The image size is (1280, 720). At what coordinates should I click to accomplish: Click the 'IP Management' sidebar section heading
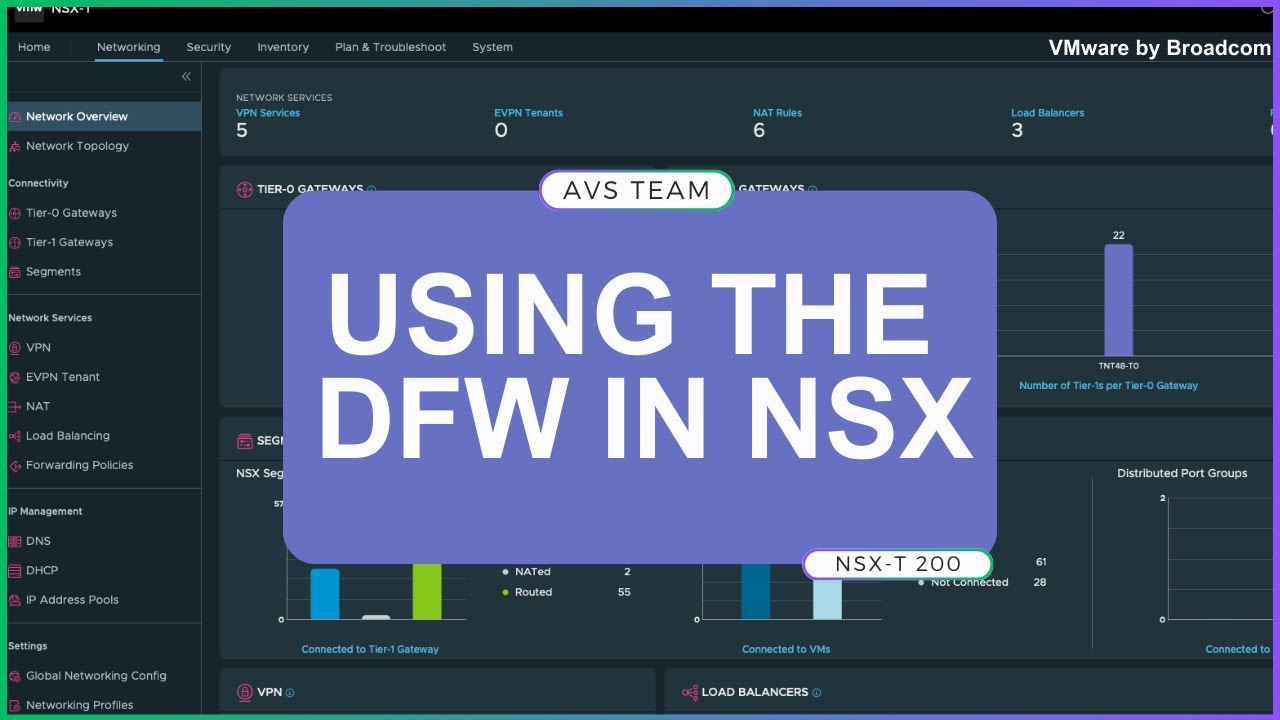45,511
